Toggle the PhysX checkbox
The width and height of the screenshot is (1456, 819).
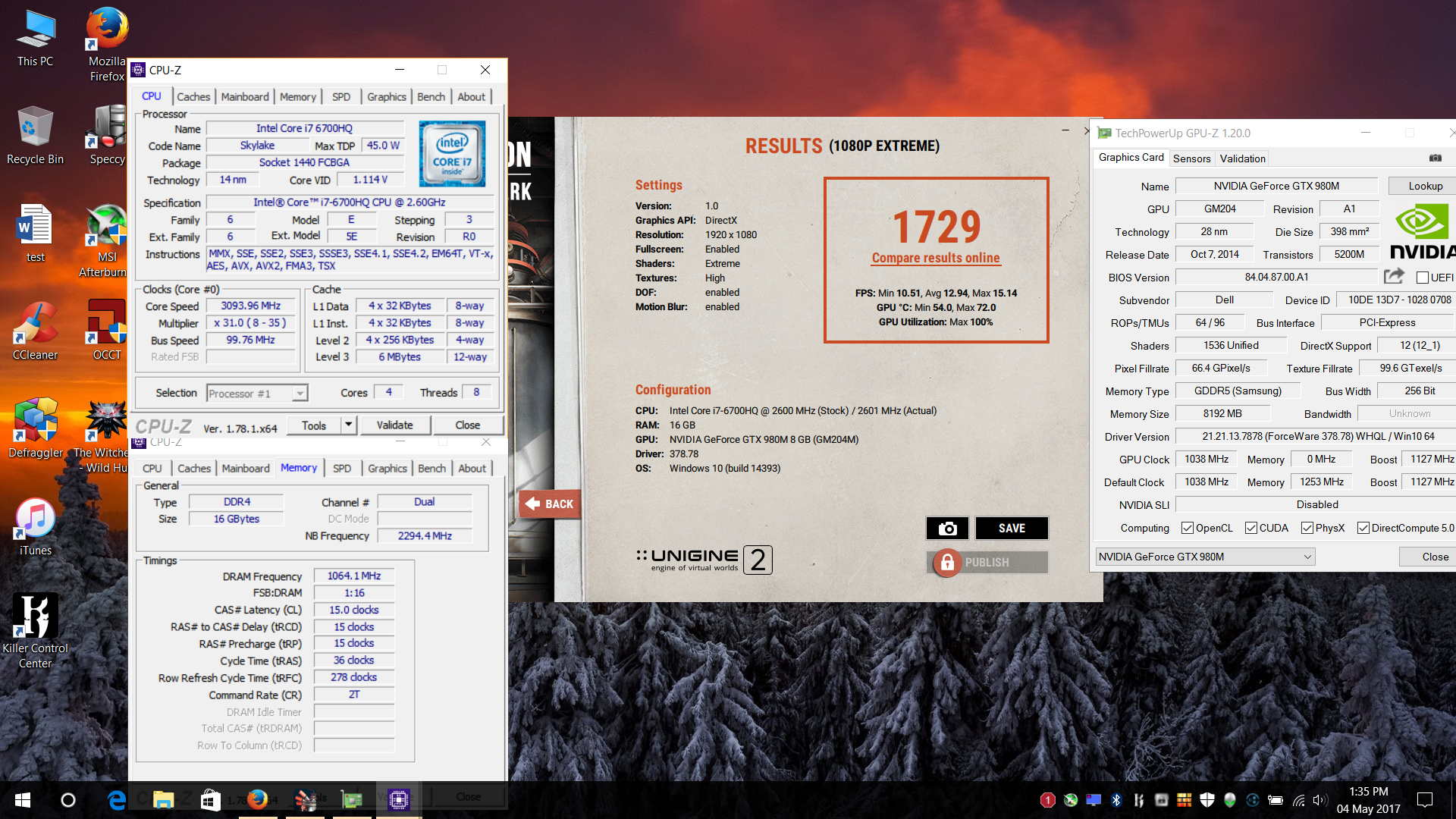[1307, 528]
